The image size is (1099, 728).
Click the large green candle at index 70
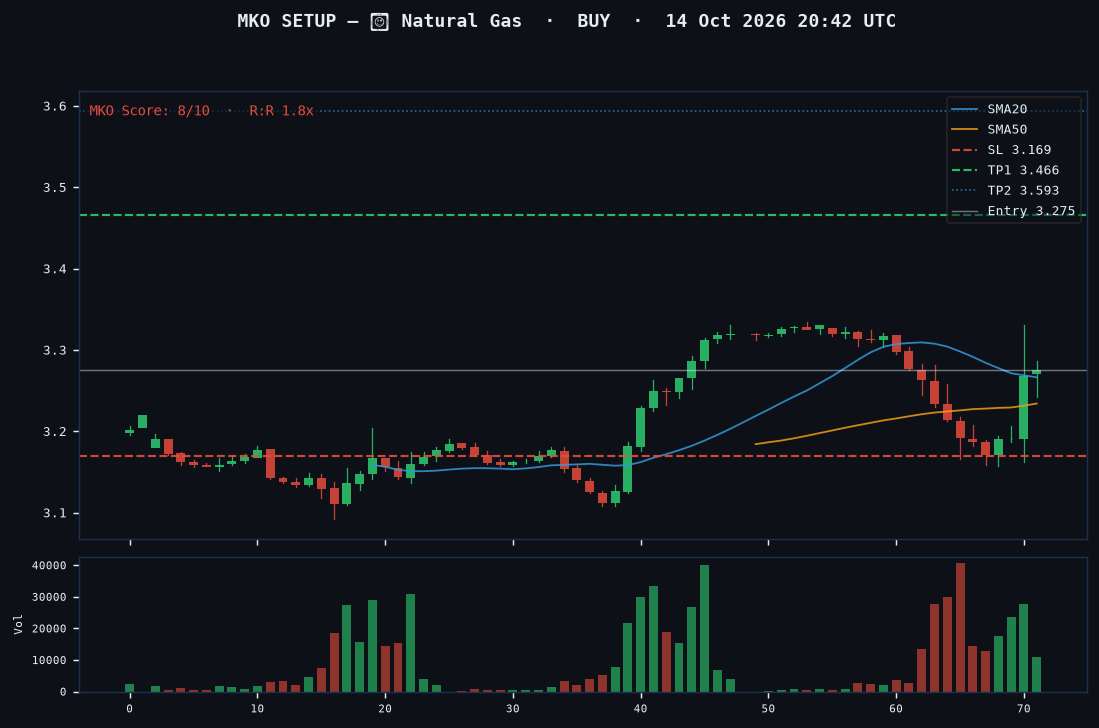1024,408
